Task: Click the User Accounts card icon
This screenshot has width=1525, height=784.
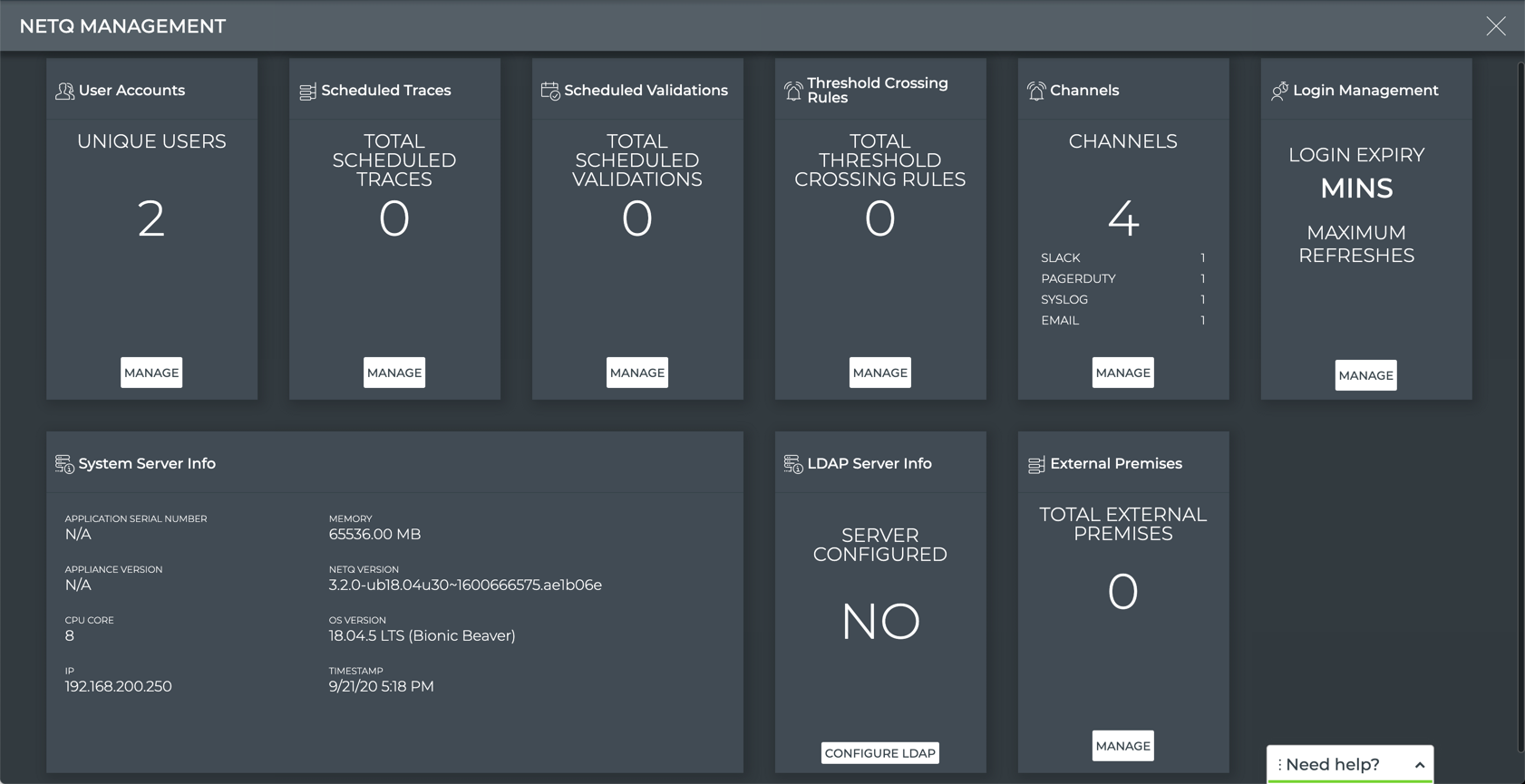Action: (64, 91)
